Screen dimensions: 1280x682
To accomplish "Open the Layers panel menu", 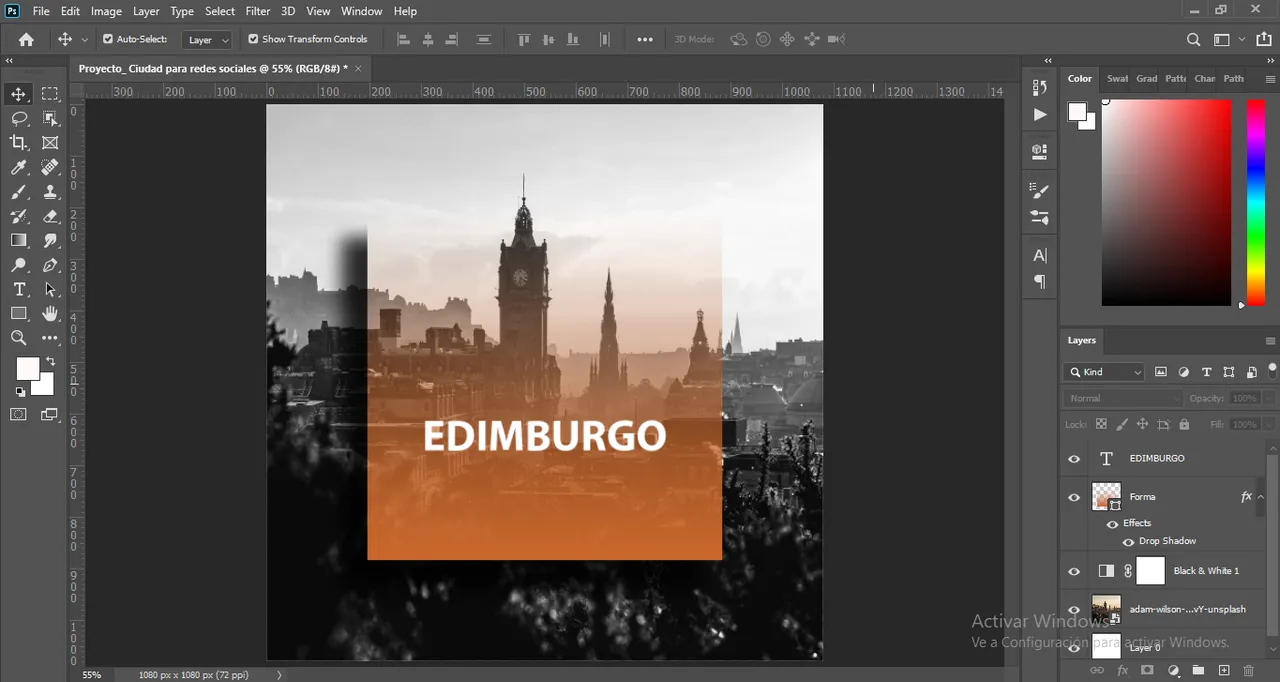I will [1270, 341].
